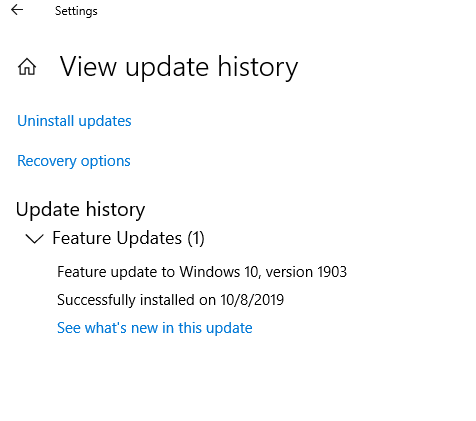Open the Settings home page icon
This screenshot has height=421, width=476.
[x=27, y=67]
